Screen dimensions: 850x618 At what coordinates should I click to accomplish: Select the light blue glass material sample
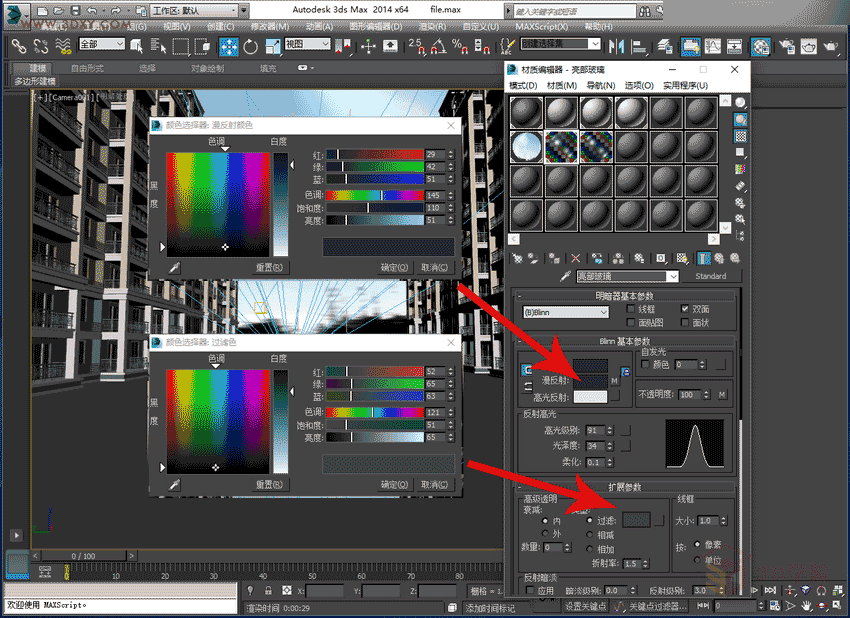526,146
